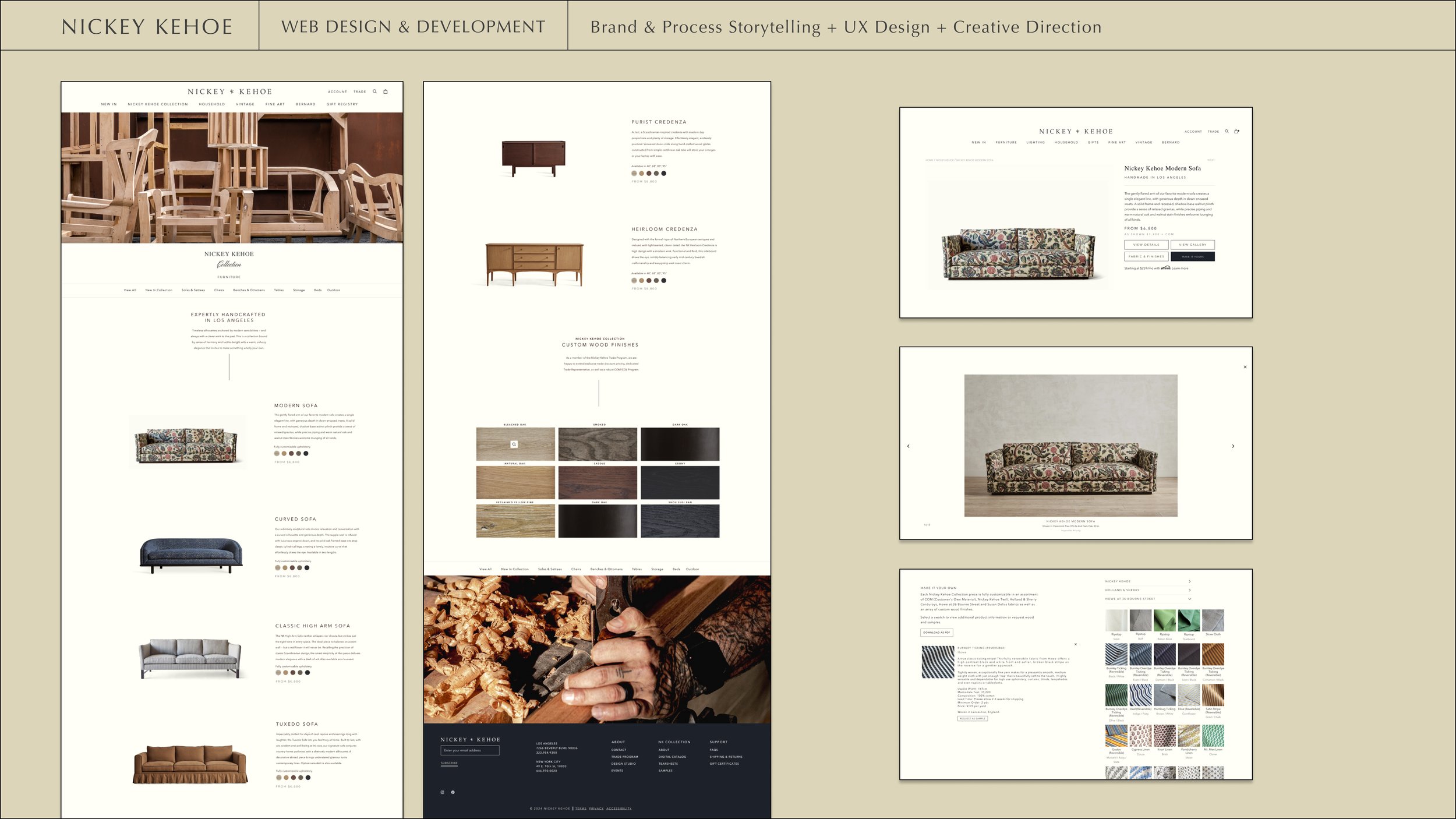This screenshot has width=1456, height=819.
Task: Open Classic High Arm Sofa product image
Action: [190, 658]
